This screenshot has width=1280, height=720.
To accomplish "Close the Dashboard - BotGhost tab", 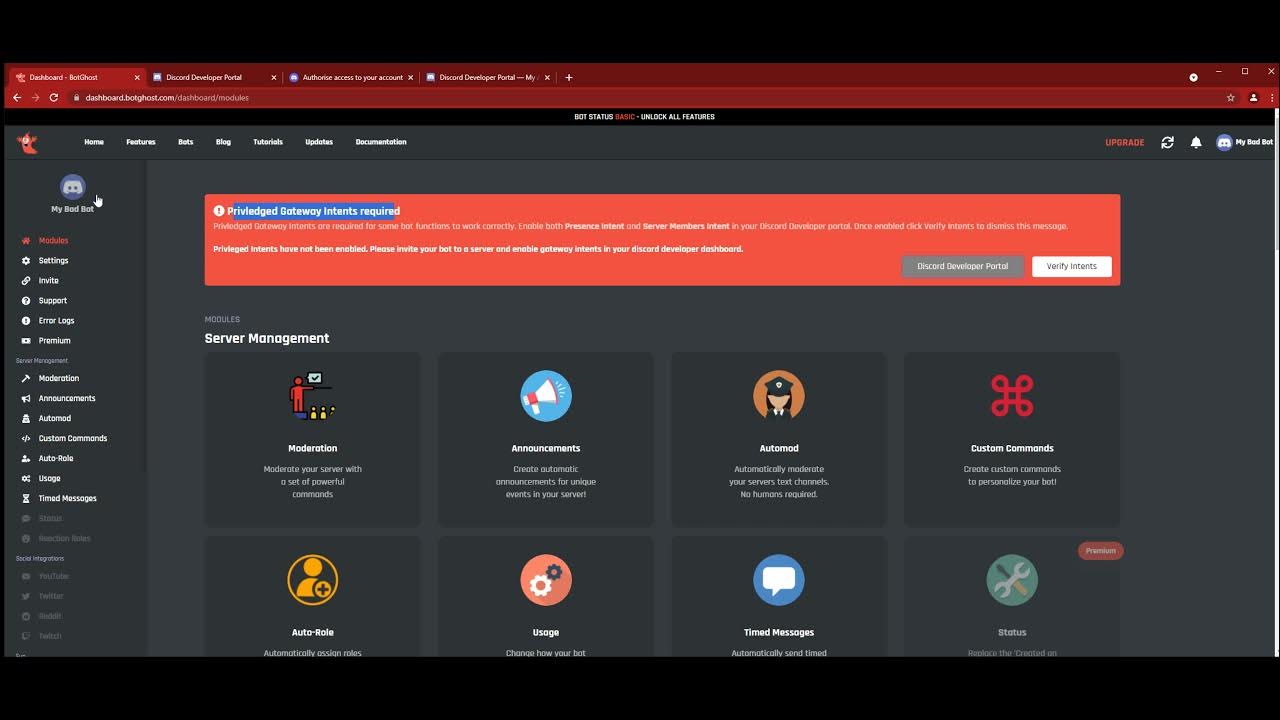I will tap(137, 77).
